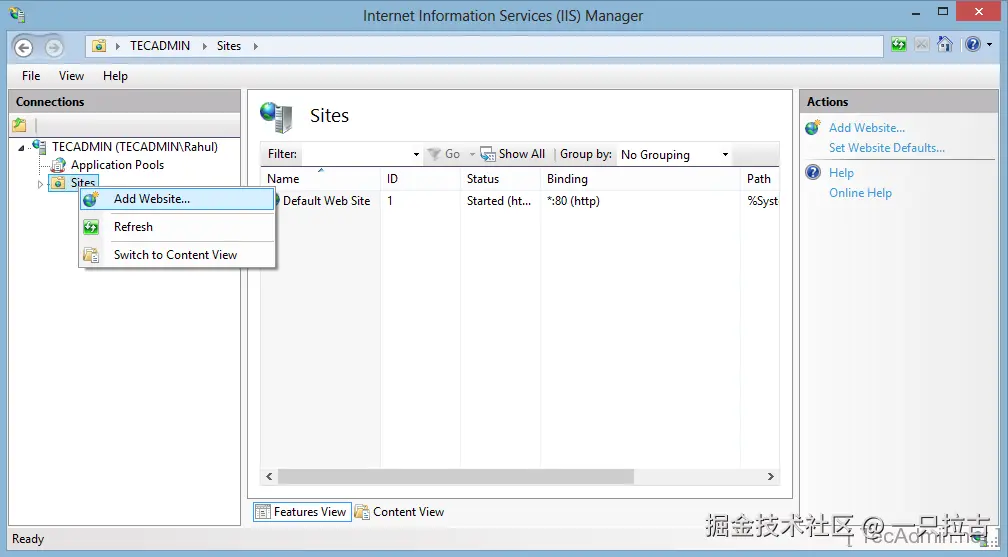Click the Help icon in the Actions pane
The image size is (1008, 557).
[813, 172]
